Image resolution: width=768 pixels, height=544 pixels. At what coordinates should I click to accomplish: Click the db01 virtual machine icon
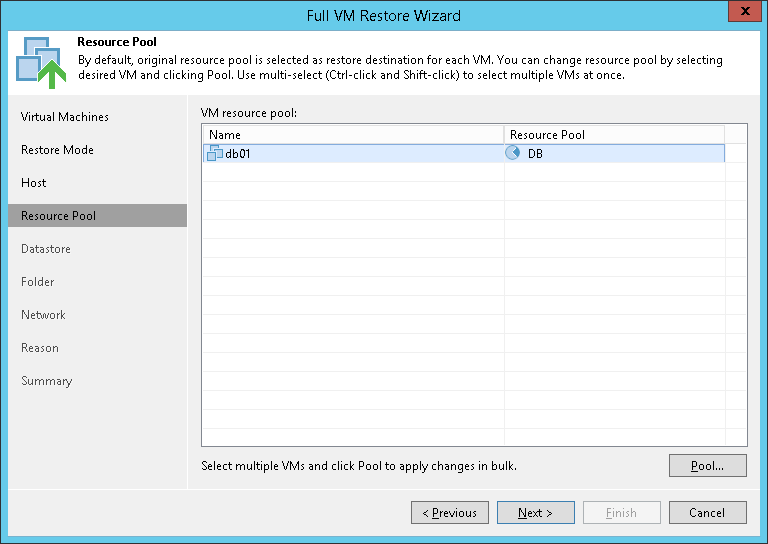click(214, 153)
